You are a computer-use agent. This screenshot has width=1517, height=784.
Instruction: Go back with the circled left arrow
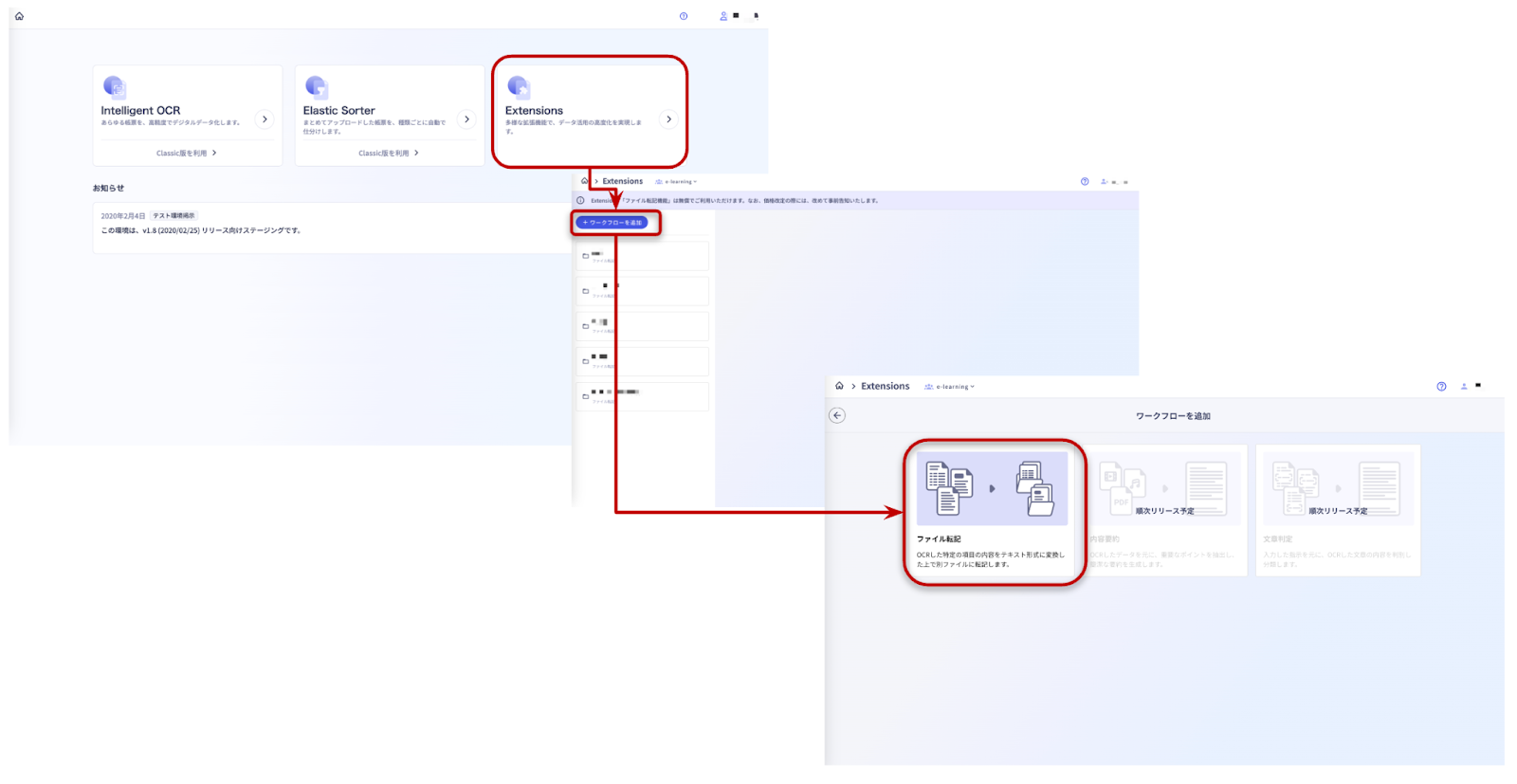click(x=837, y=415)
